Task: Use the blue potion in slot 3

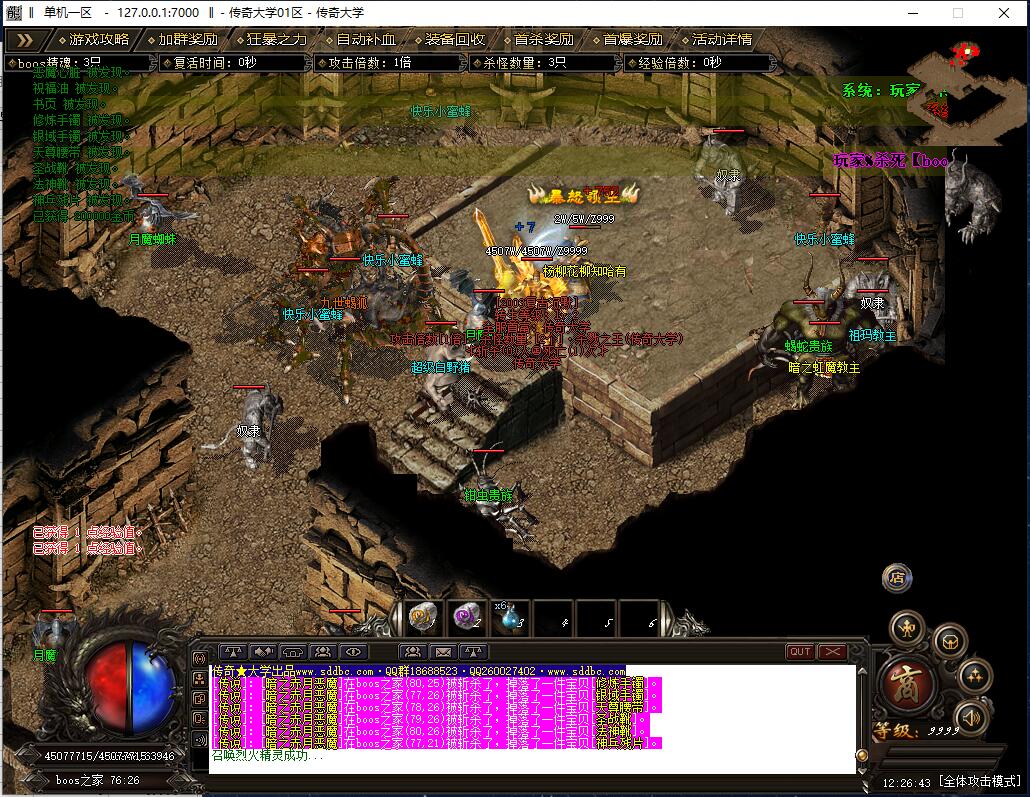Action: 510,618
